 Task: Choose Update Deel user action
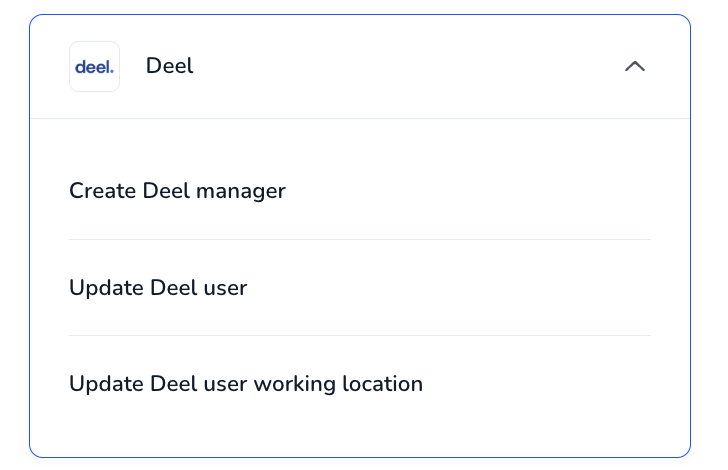click(x=158, y=287)
